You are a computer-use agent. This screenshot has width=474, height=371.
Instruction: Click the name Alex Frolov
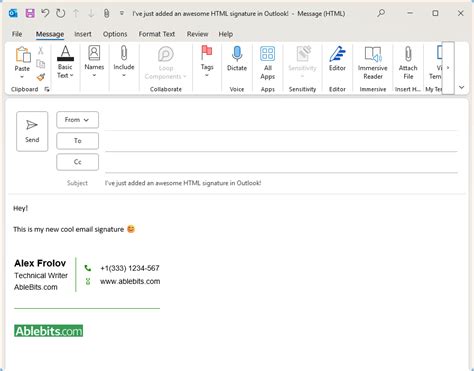click(40, 263)
